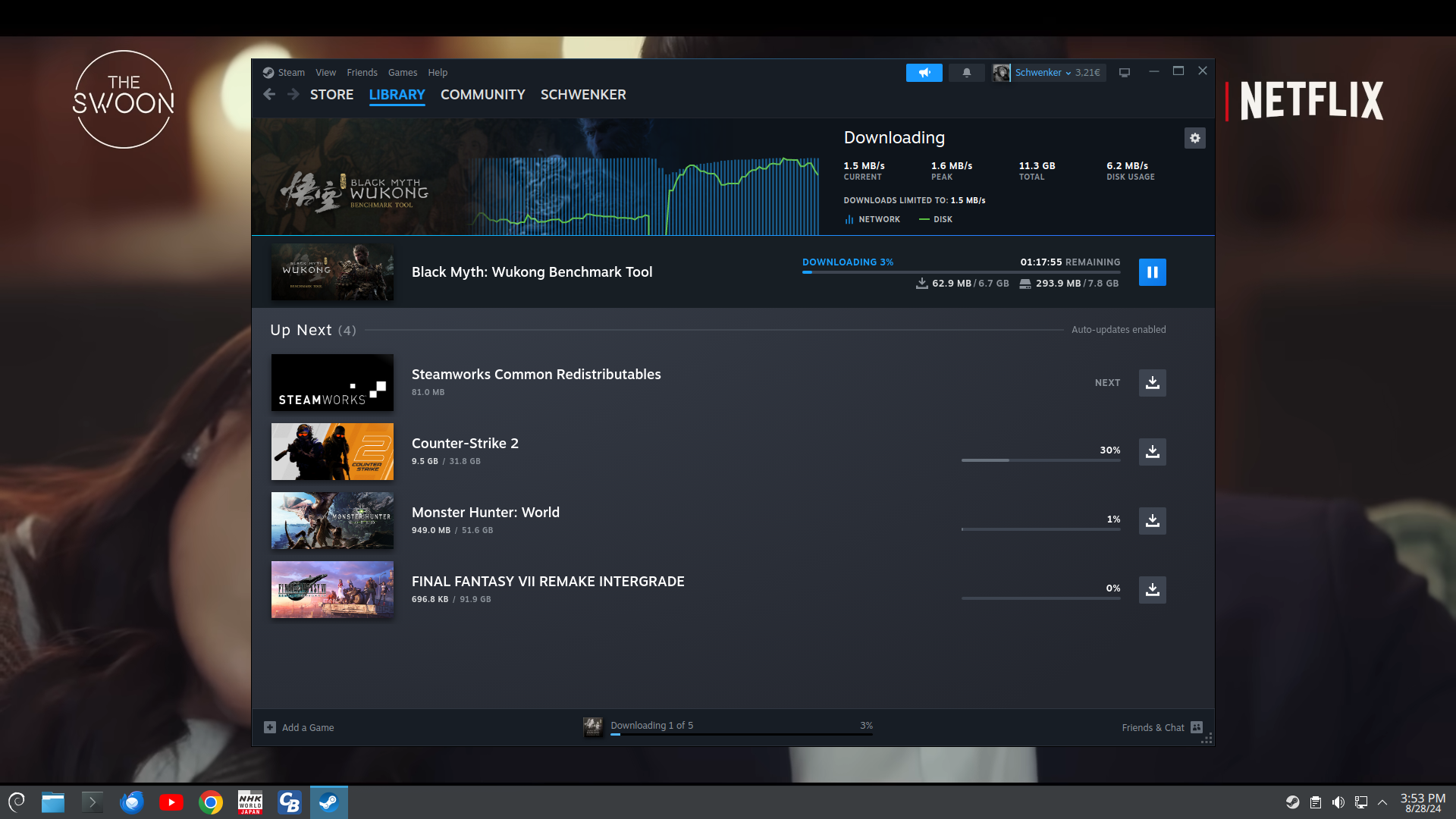Open the Counter-Strike 2 thumbnail
The width and height of the screenshot is (1456, 819).
click(332, 452)
